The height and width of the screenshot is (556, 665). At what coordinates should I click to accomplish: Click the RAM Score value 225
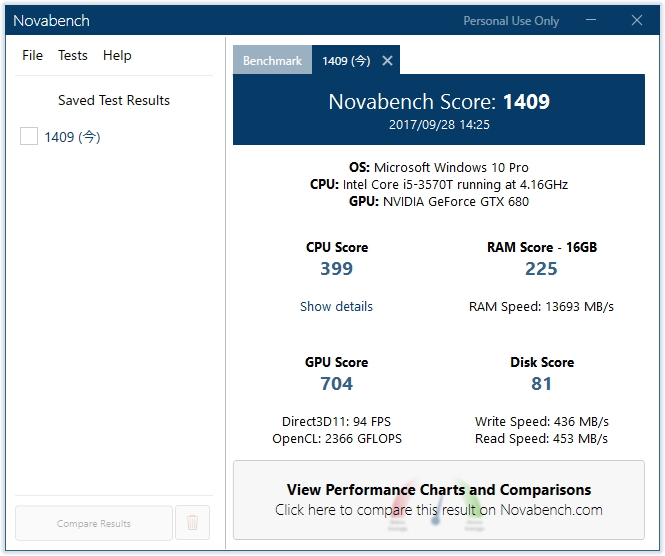(541, 268)
